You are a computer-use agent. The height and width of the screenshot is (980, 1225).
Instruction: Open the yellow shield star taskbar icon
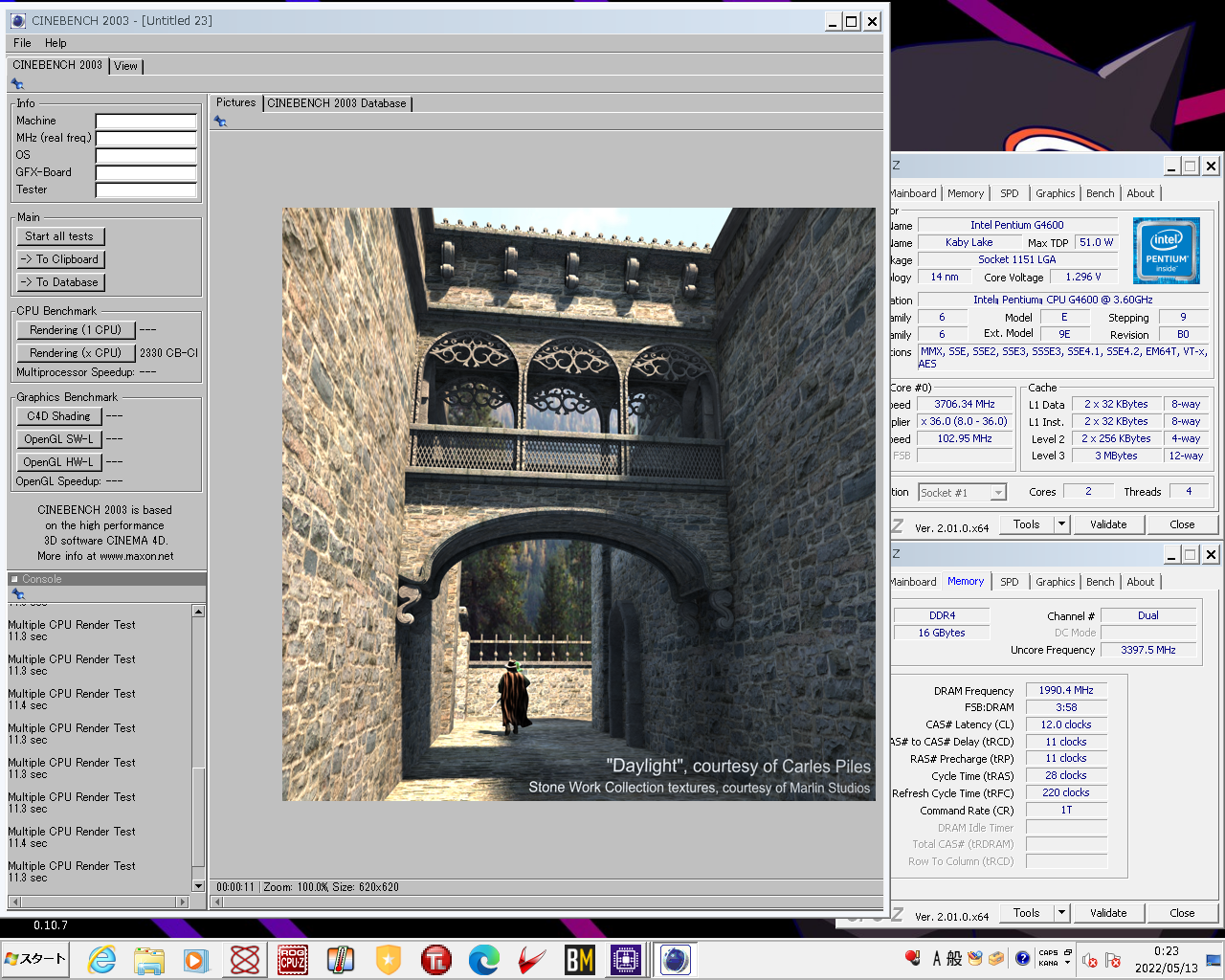click(x=388, y=960)
